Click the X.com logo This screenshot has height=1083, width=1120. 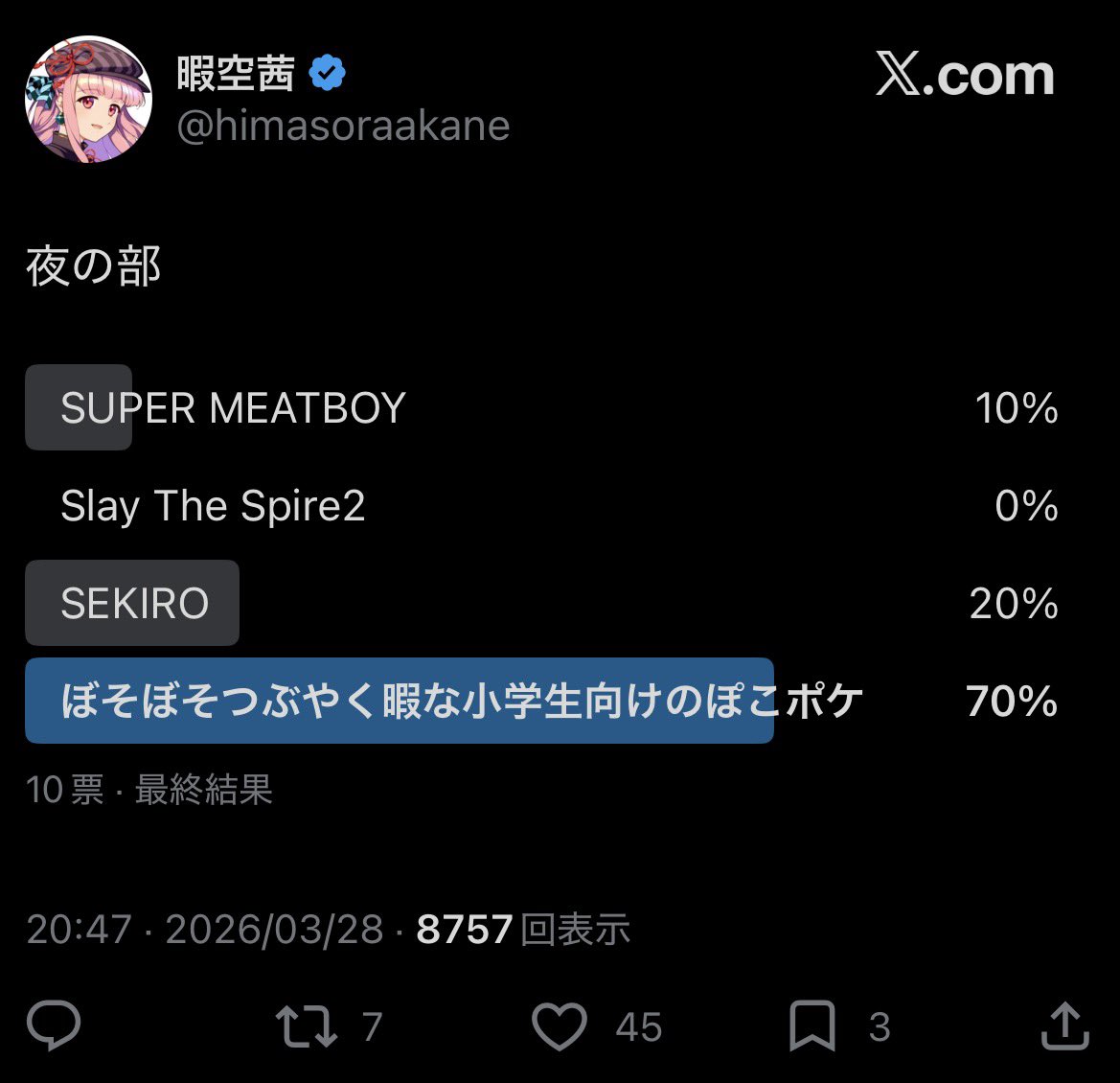coord(964,75)
